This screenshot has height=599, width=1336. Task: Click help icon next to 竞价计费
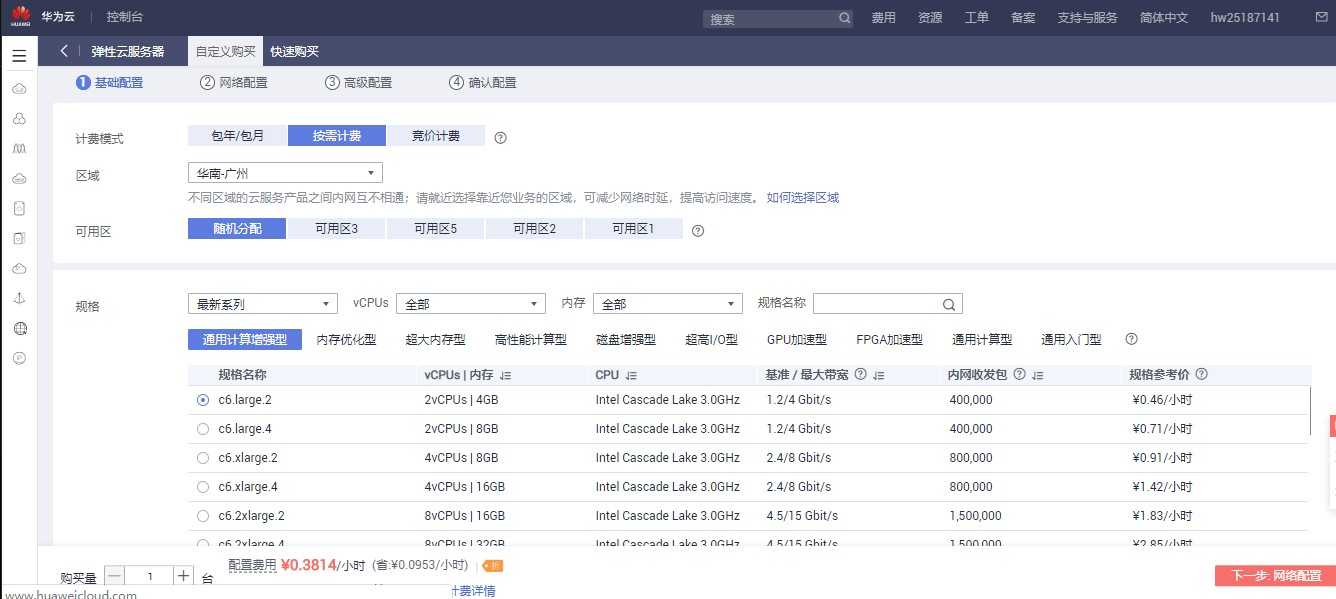tap(501, 138)
